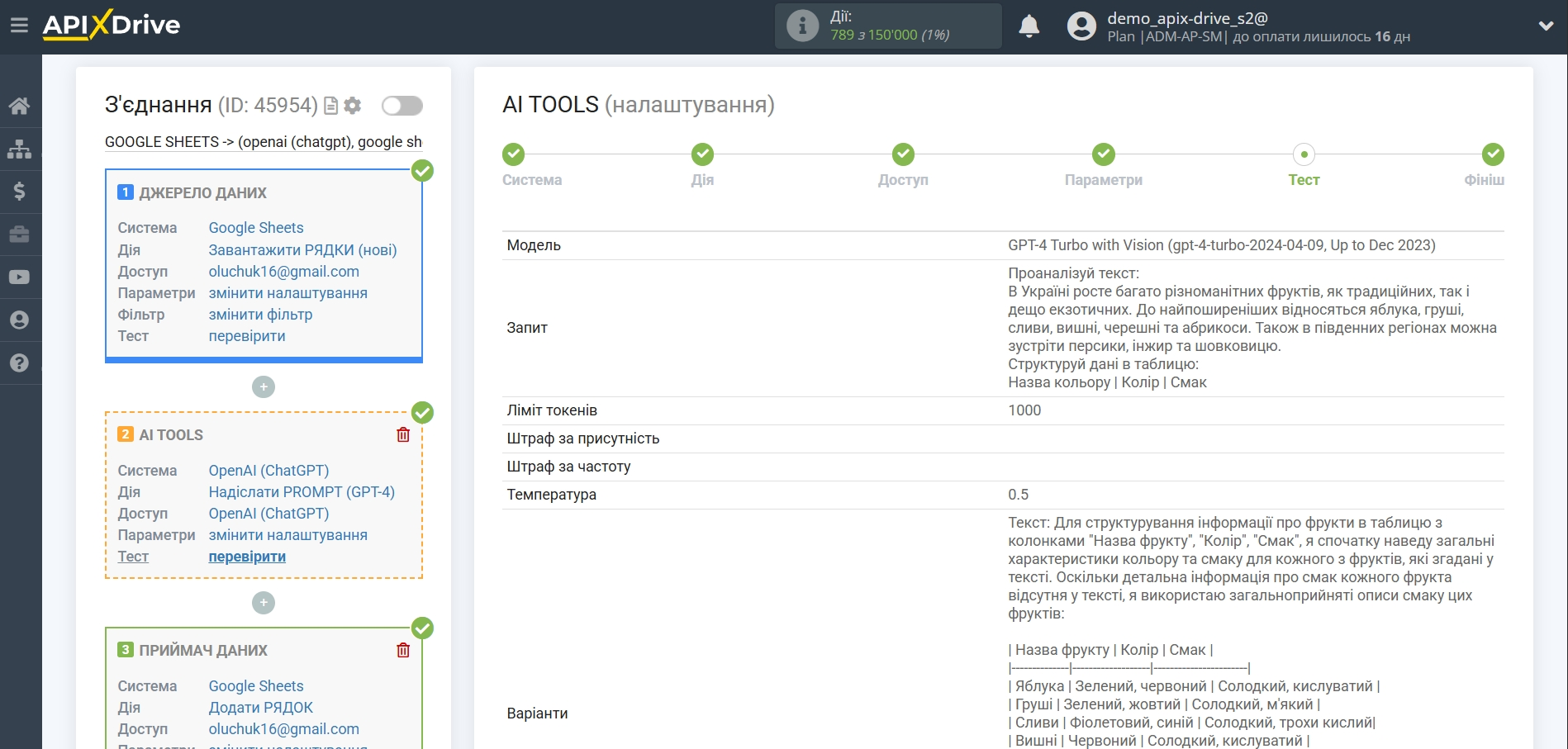Click the demo_apix-drive_s2@ account name
This screenshot has height=749, width=1568.
(x=1187, y=18)
